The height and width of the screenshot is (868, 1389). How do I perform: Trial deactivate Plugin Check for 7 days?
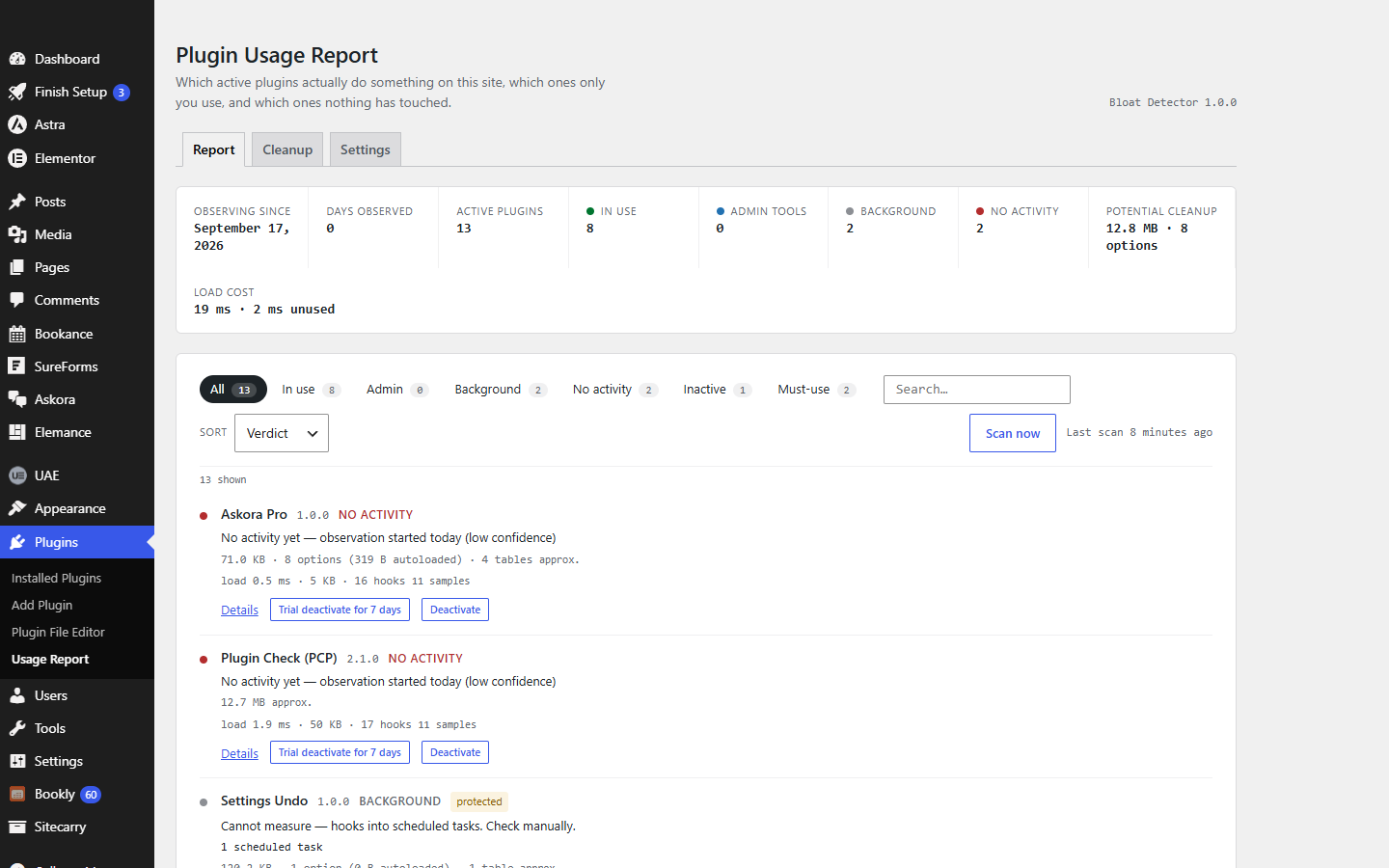[x=340, y=752]
